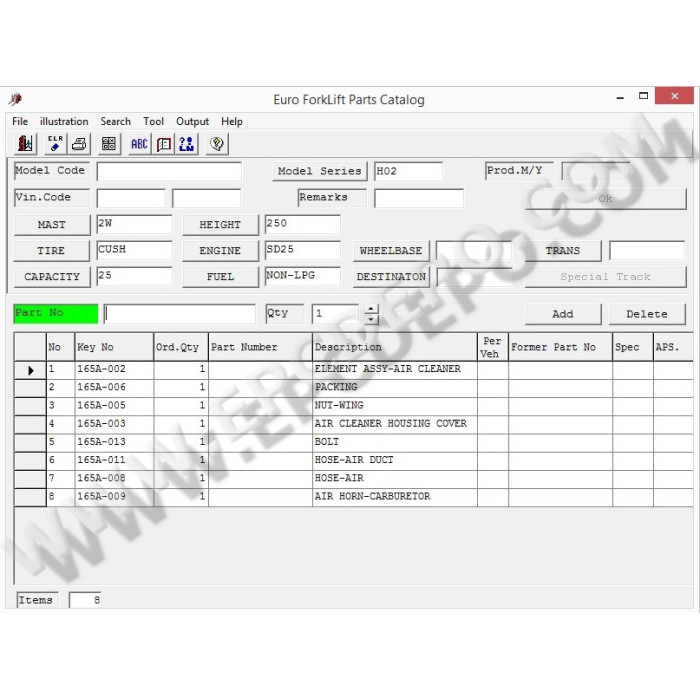Click the Model Series button
Viewport: 700px width, 700px height.
tap(320, 171)
